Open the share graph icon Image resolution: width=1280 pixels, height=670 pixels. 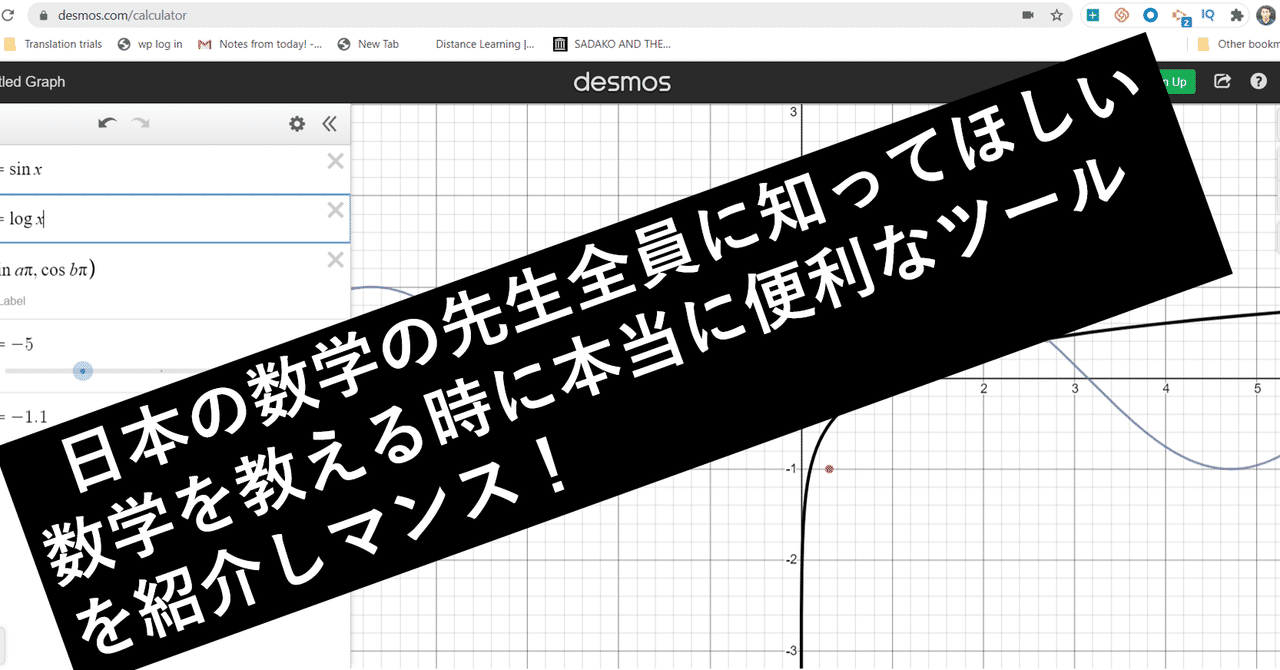[1222, 82]
